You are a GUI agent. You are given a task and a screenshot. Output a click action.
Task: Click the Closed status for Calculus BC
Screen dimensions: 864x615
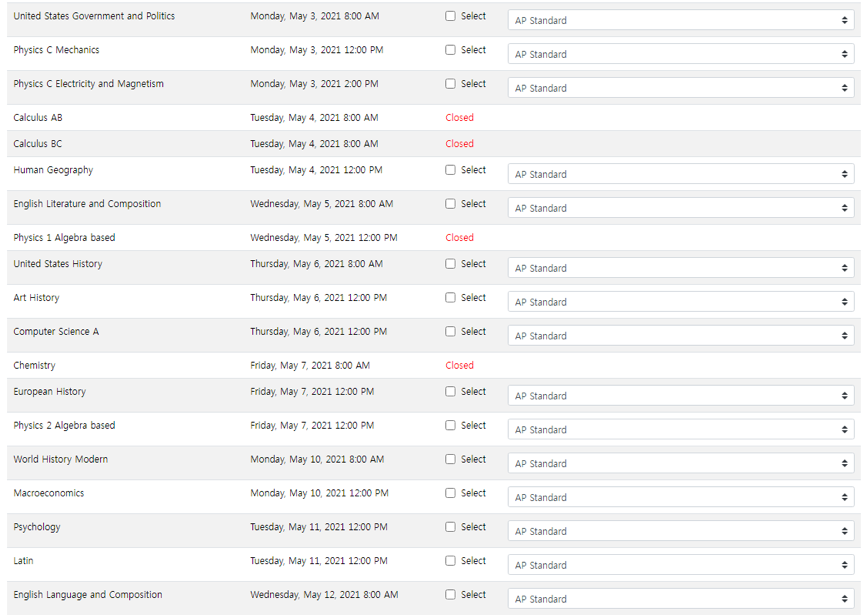(x=460, y=144)
